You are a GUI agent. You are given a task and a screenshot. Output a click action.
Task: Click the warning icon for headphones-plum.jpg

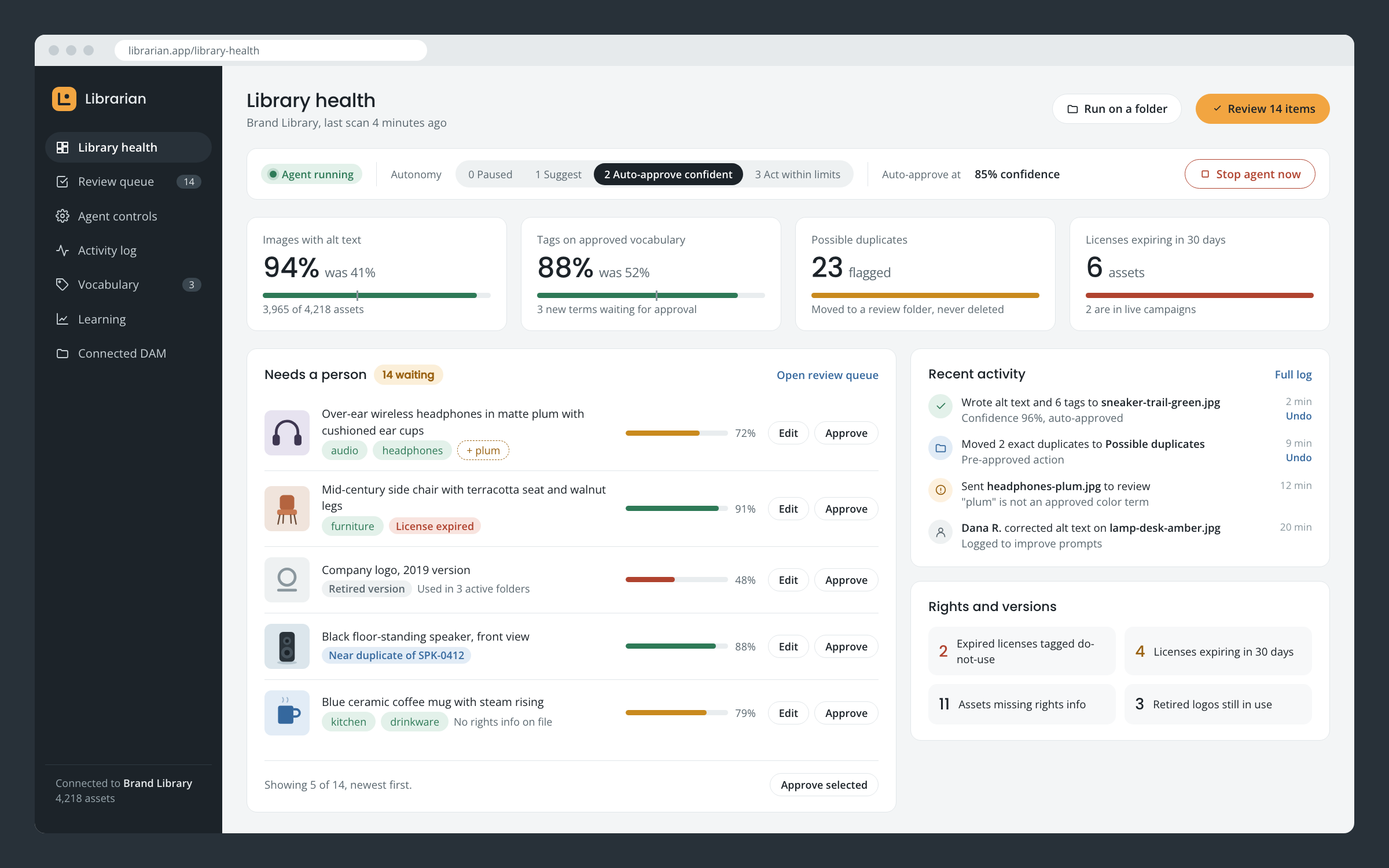(940, 490)
